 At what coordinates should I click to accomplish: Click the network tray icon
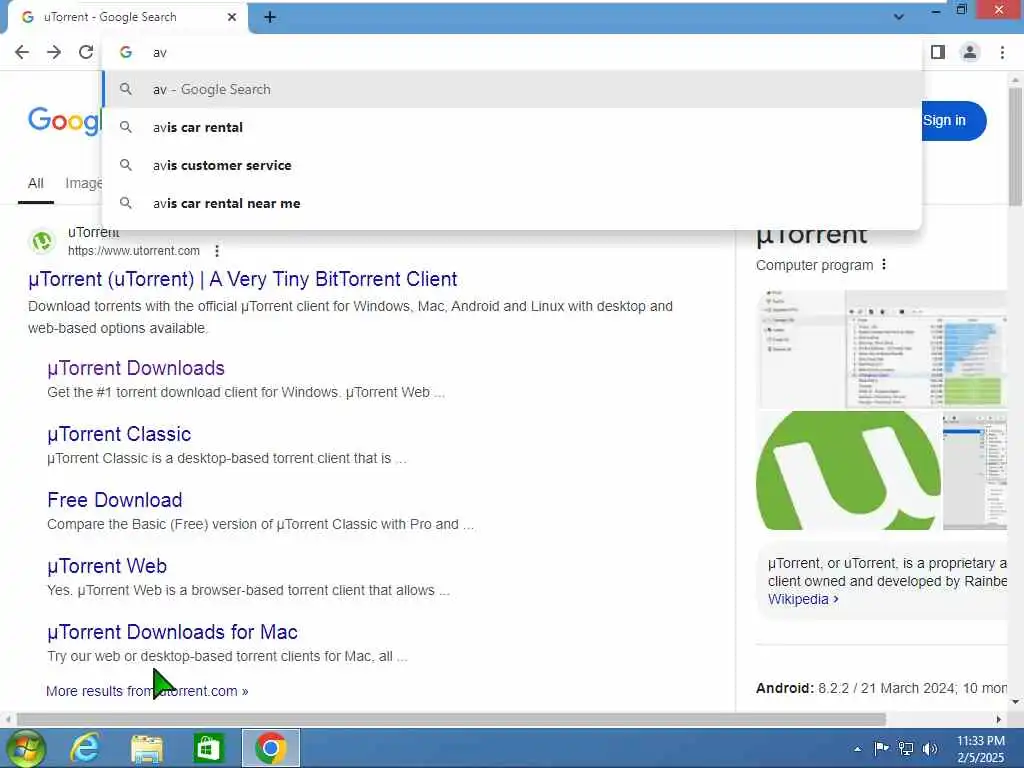click(x=906, y=748)
